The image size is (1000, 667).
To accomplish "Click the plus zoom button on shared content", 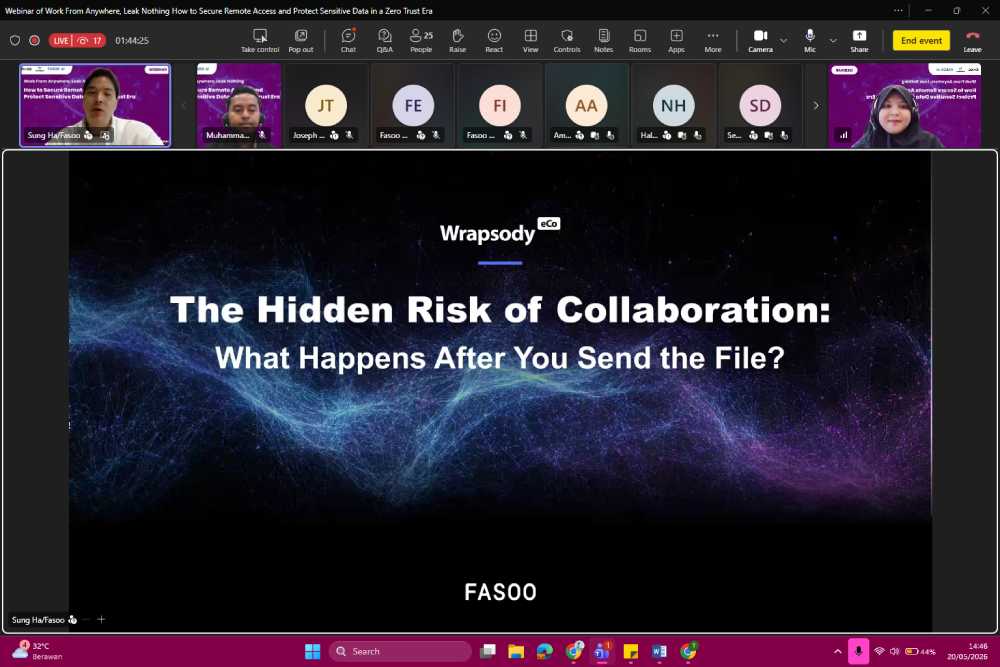I will coord(101,619).
